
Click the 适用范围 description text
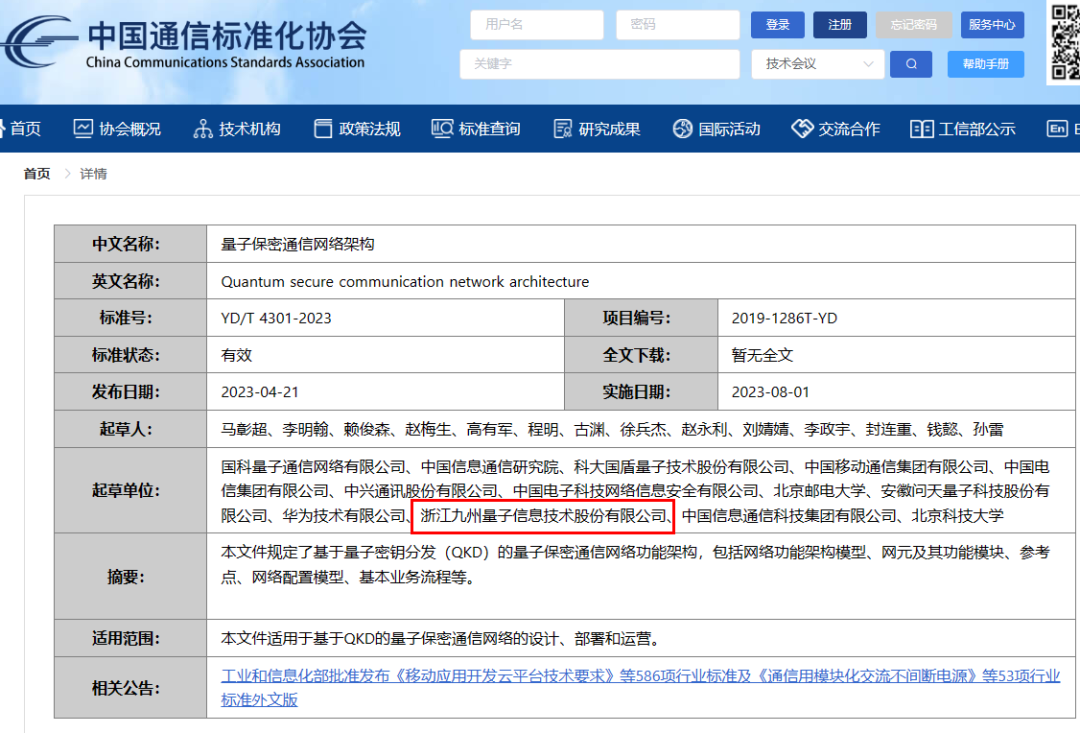pyautogui.click(x=441, y=639)
